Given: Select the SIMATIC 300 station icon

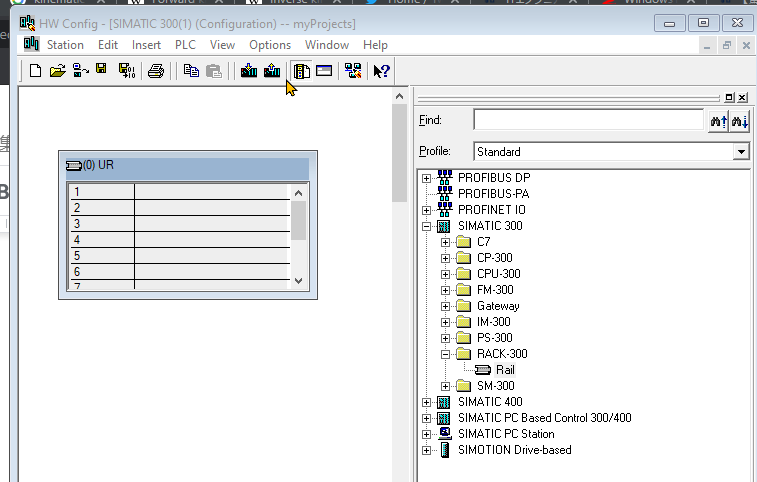Looking at the screenshot, I should [444, 226].
